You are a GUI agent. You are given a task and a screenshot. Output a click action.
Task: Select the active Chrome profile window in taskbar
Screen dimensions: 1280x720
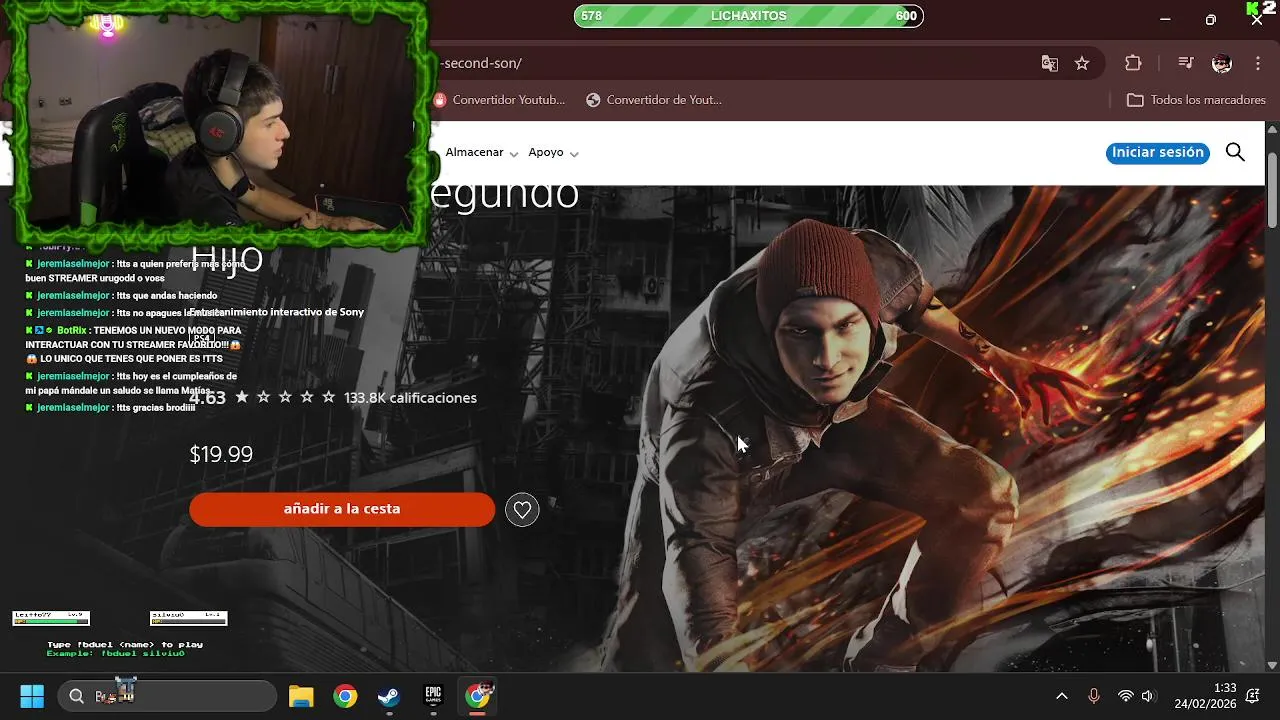coord(478,696)
